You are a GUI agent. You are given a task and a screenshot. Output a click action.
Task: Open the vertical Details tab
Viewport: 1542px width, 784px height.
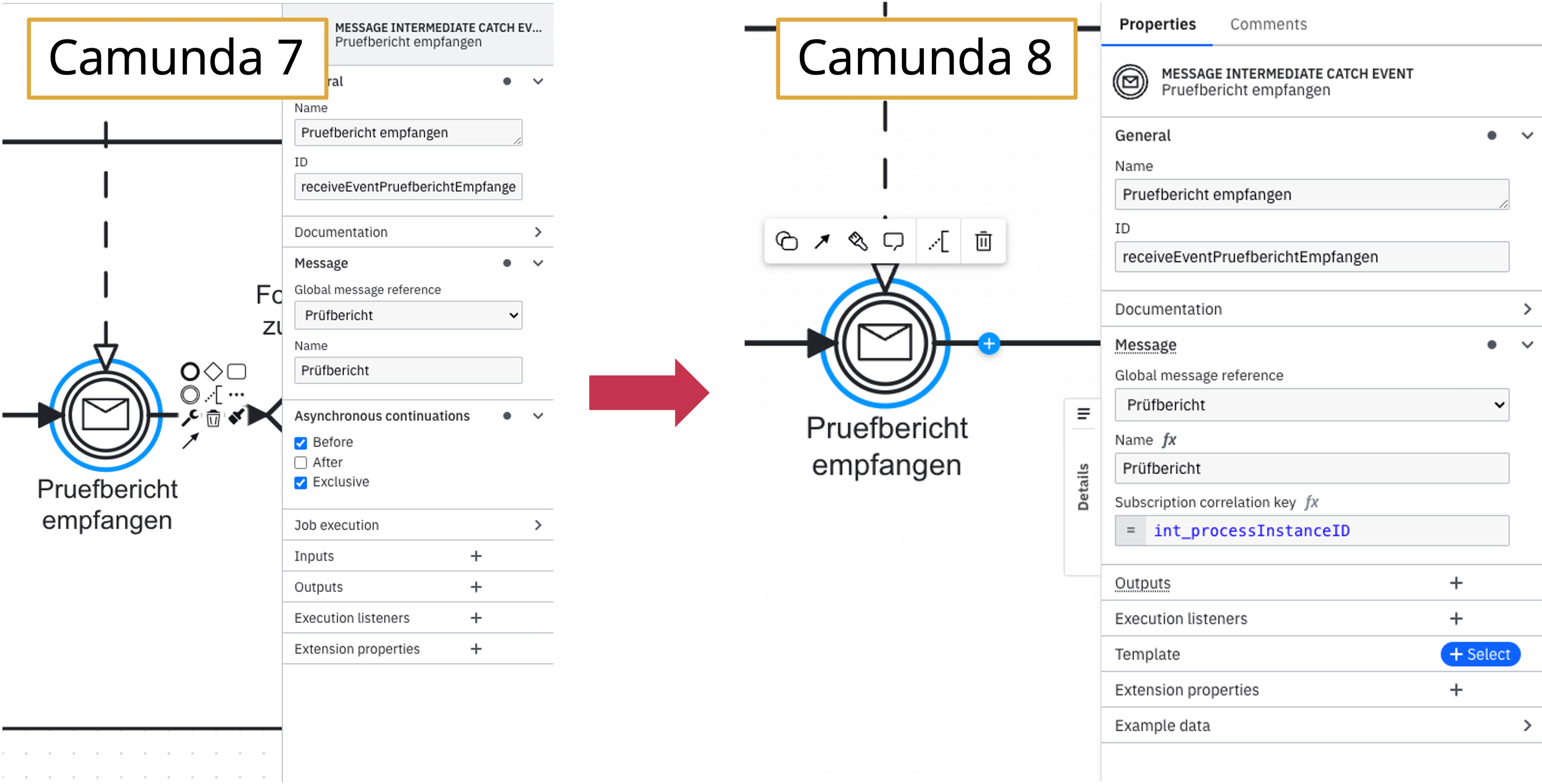[1083, 487]
